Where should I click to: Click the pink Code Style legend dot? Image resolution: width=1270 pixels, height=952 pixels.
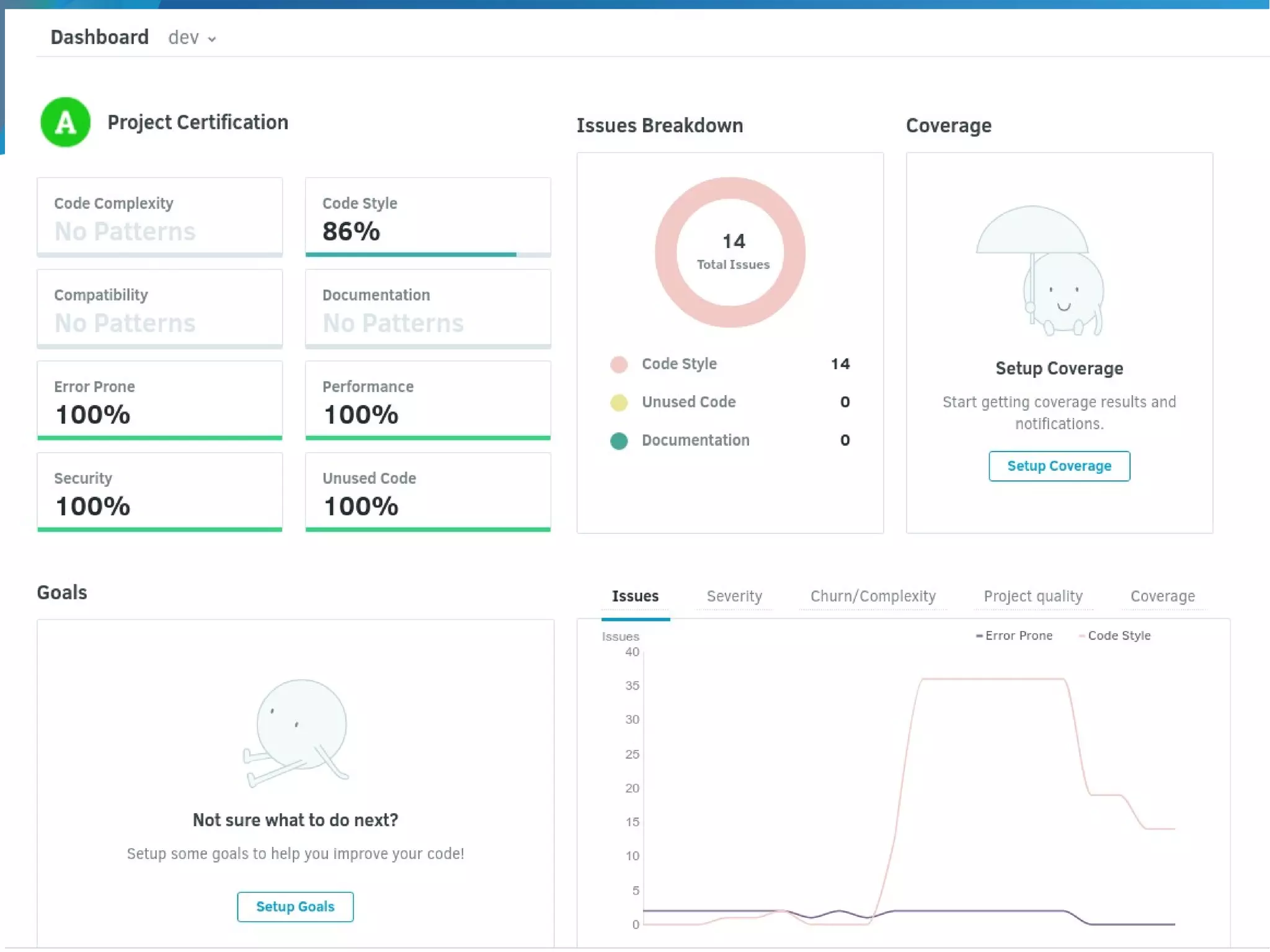[618, 364]
